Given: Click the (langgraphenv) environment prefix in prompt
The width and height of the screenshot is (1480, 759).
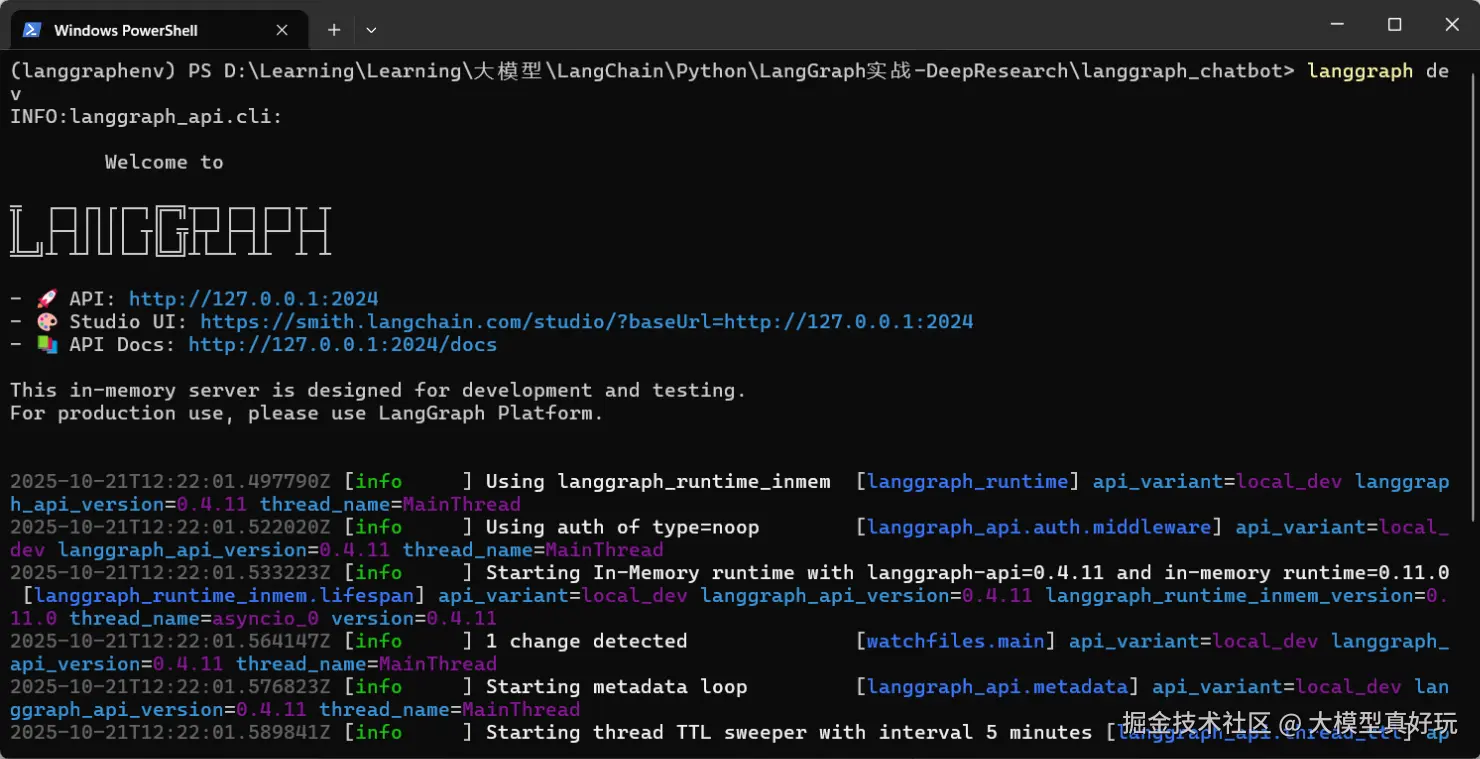Looking at the screenshot, I should 93,71.
